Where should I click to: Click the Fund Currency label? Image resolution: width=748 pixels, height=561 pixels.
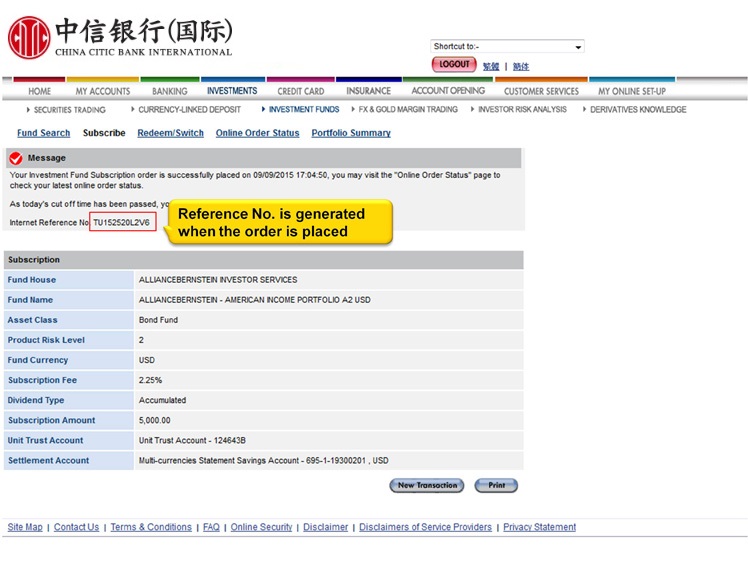[x=38, y=360]
